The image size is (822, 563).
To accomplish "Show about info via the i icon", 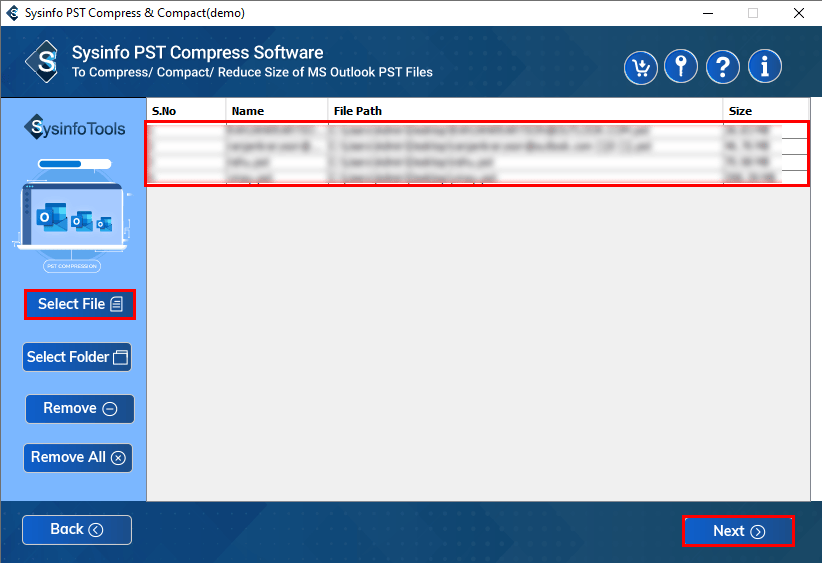I will pyautogui.click(x=765, y=67).
